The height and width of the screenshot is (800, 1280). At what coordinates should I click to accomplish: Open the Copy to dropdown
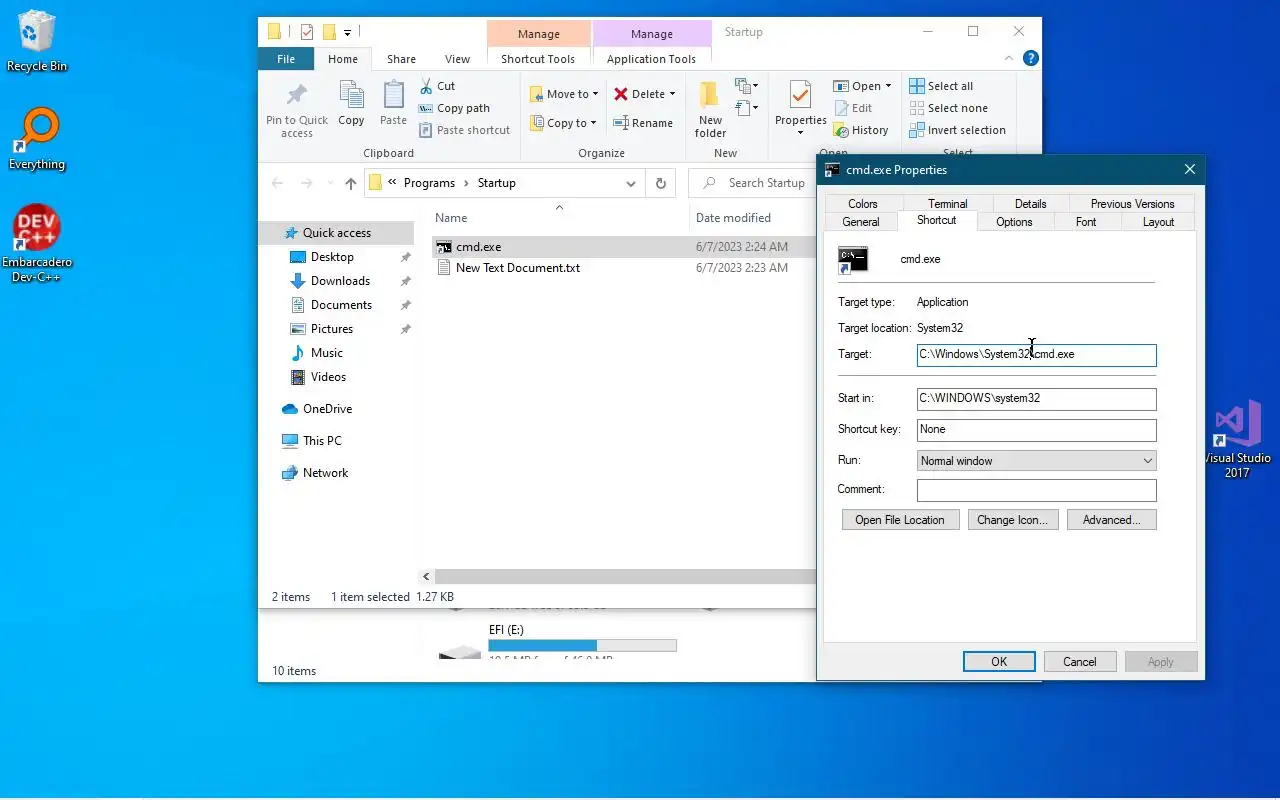pos(564,123)
